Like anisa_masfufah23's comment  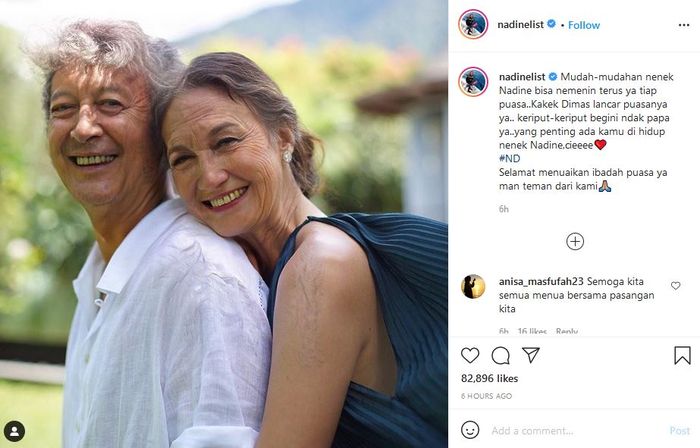(x=676, y=286)
